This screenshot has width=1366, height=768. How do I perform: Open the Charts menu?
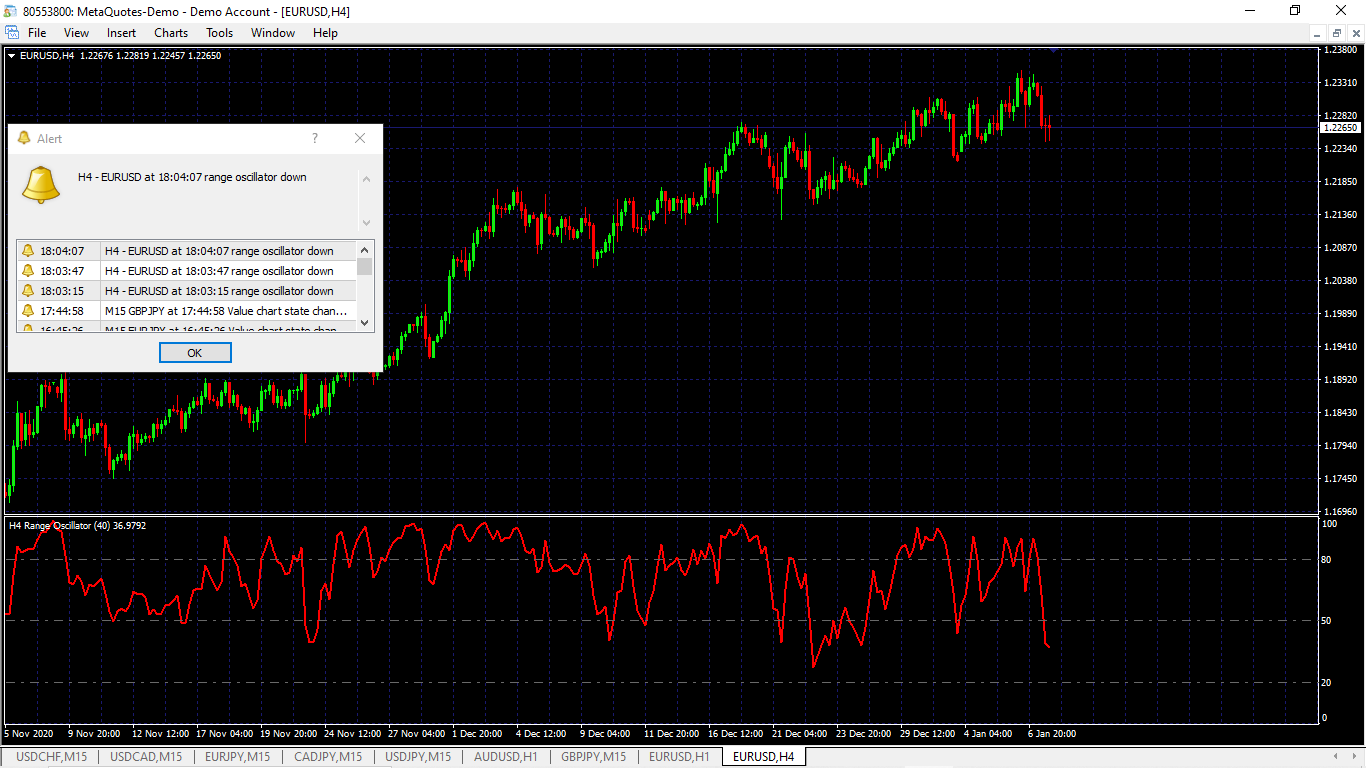click(171, 33)
